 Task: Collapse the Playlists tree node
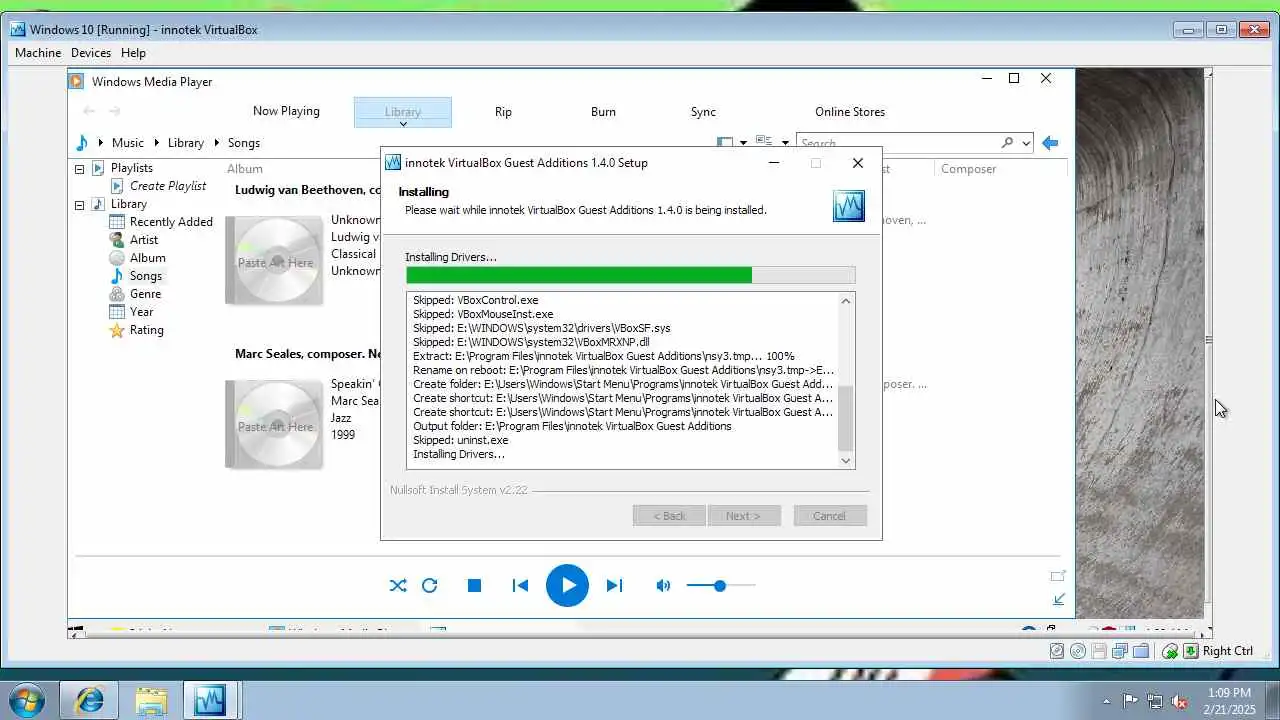point(79,169)
